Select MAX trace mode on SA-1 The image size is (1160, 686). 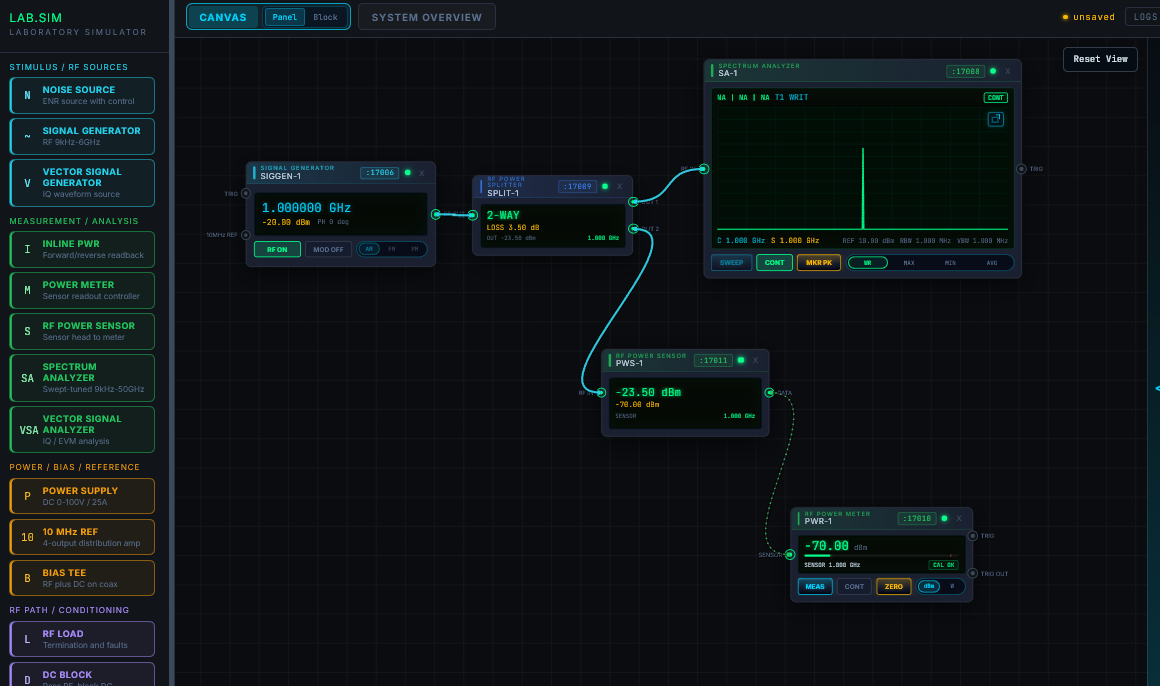(x=908, y=263)
